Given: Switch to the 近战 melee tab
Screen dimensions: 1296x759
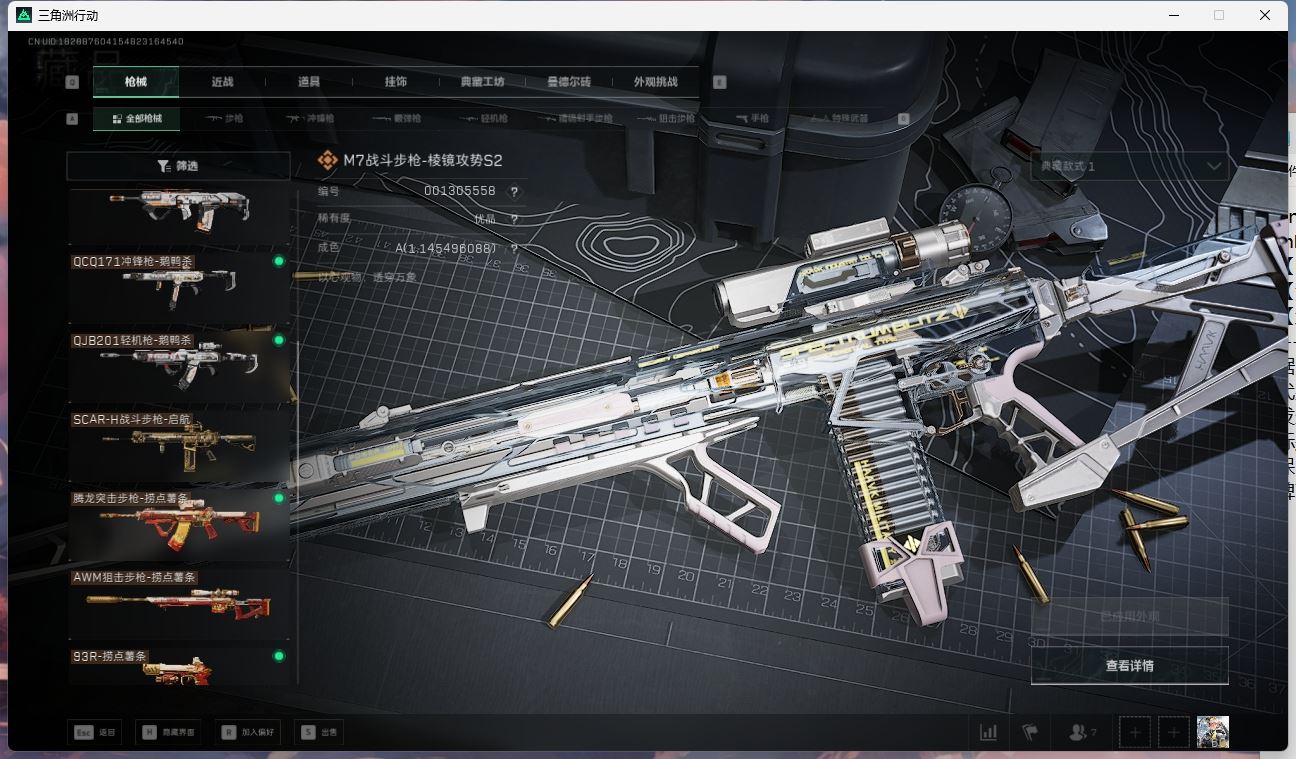Looking at the screenshot, I should pos(221,82).
